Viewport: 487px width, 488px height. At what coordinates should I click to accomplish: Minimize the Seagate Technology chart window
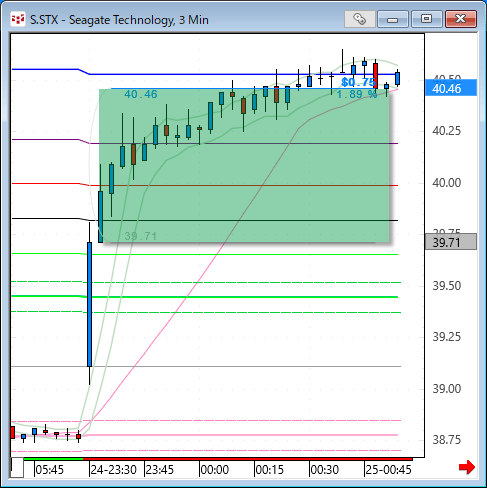[393, 19]
